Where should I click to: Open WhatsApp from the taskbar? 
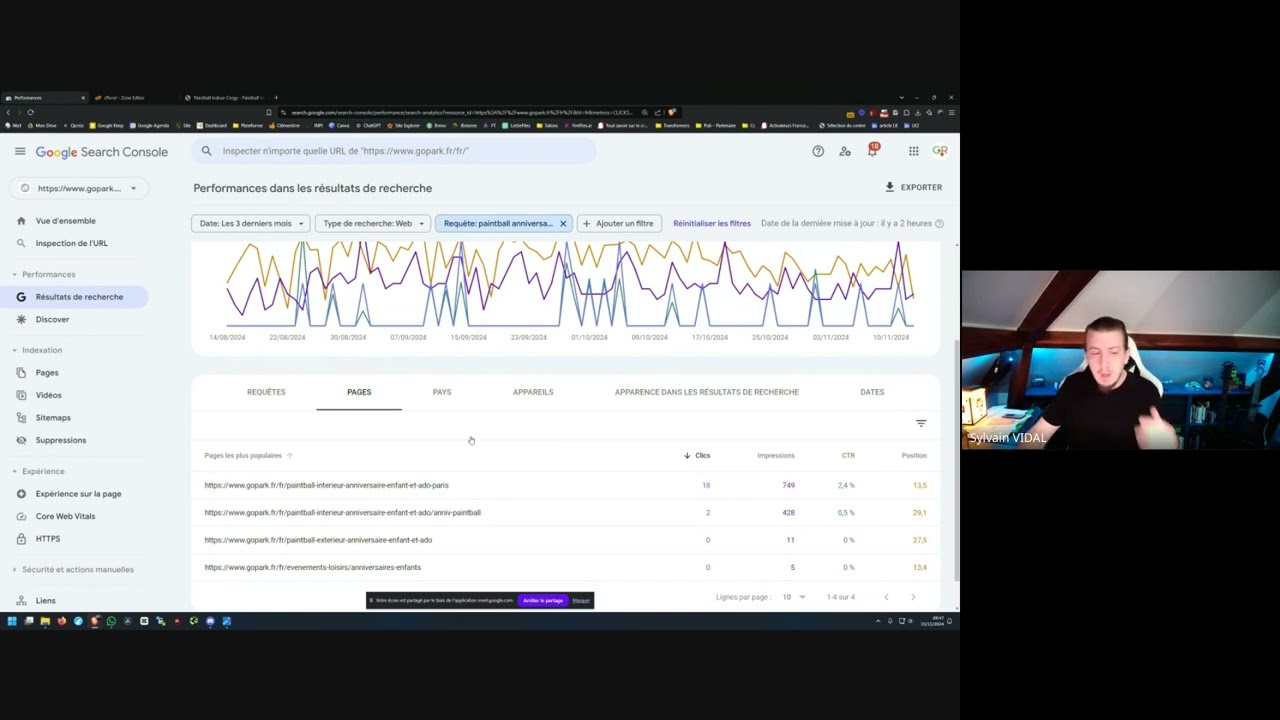click(x=111, y=621)
